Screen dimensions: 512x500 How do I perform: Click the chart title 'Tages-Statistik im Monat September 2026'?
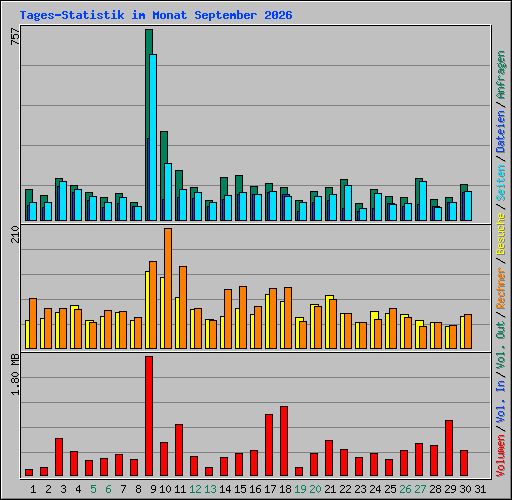[156, 15]
